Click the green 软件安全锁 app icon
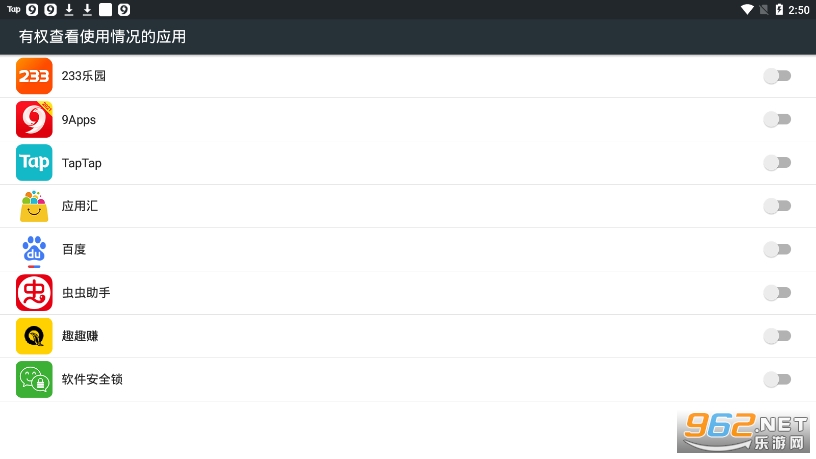The height and width of the screenshot is (459, 816). click(34, 379)
